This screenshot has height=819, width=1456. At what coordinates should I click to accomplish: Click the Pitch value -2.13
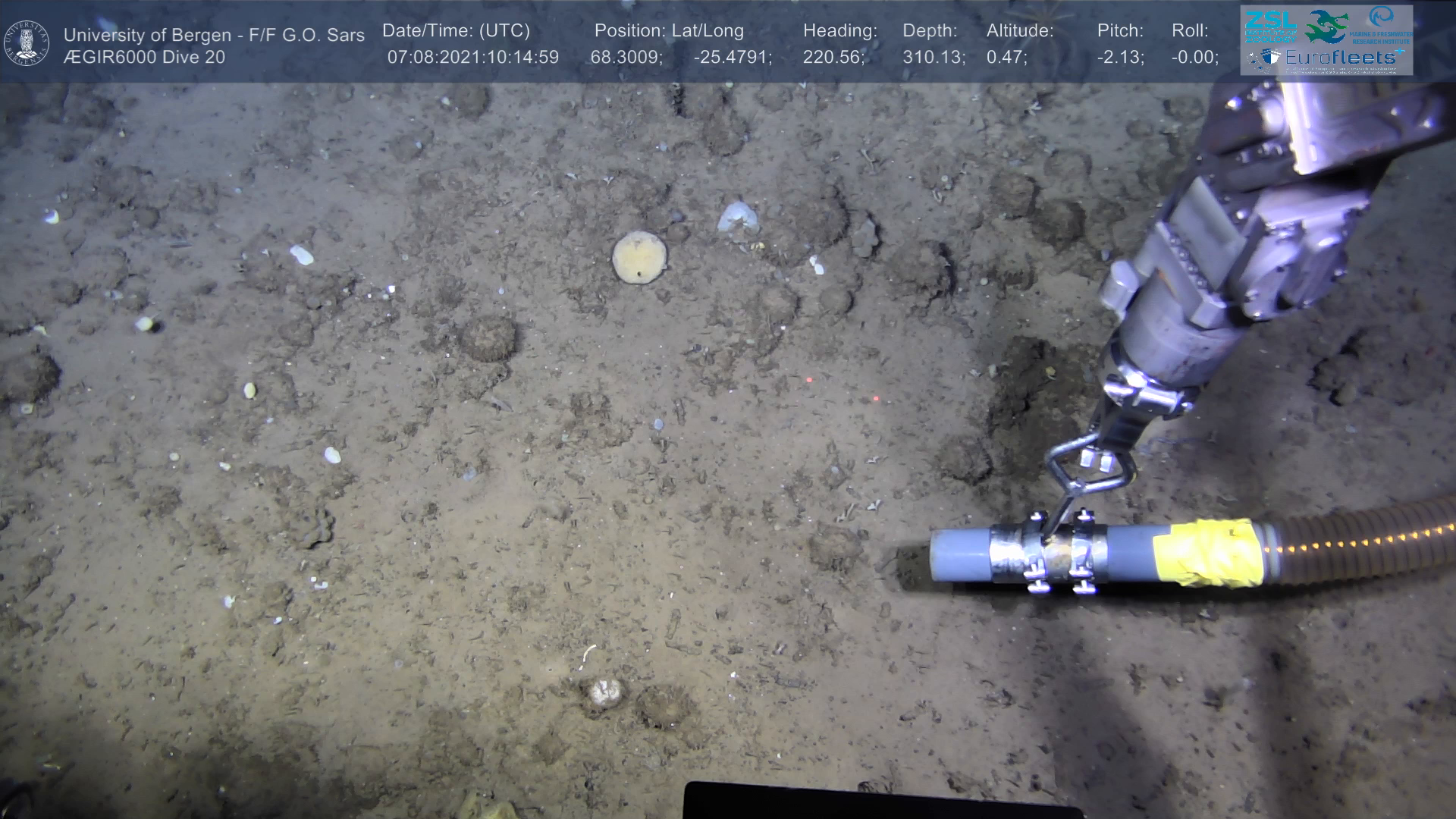point(1120,57)
